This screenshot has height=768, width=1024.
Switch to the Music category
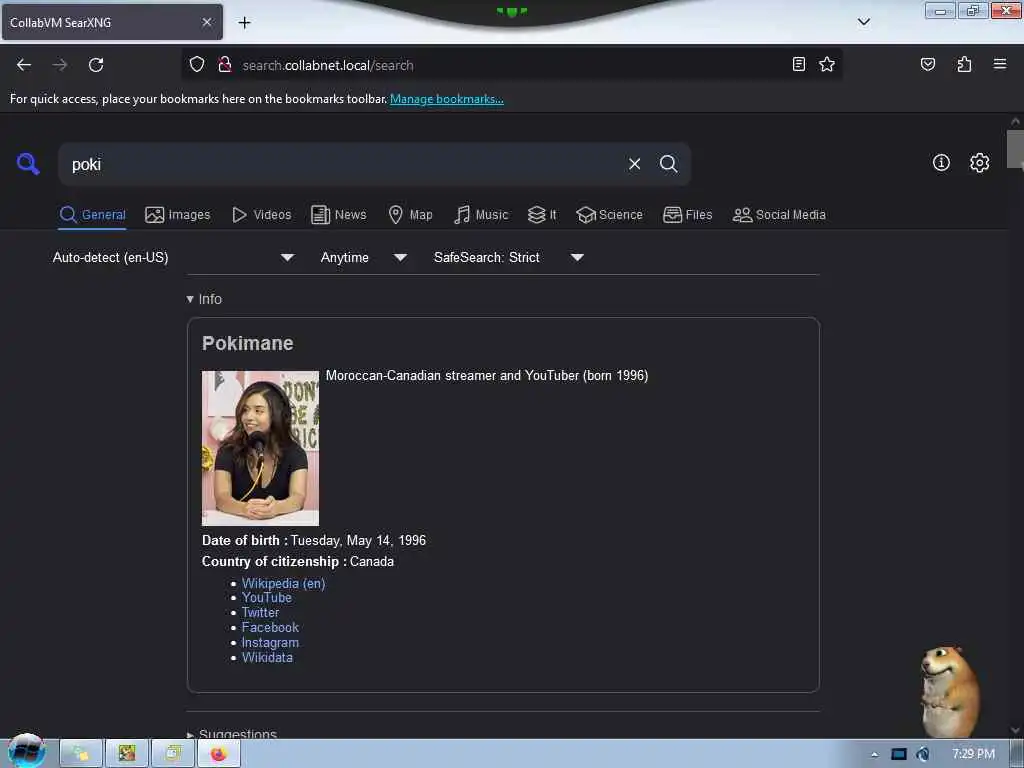click(x=481, y=215)
